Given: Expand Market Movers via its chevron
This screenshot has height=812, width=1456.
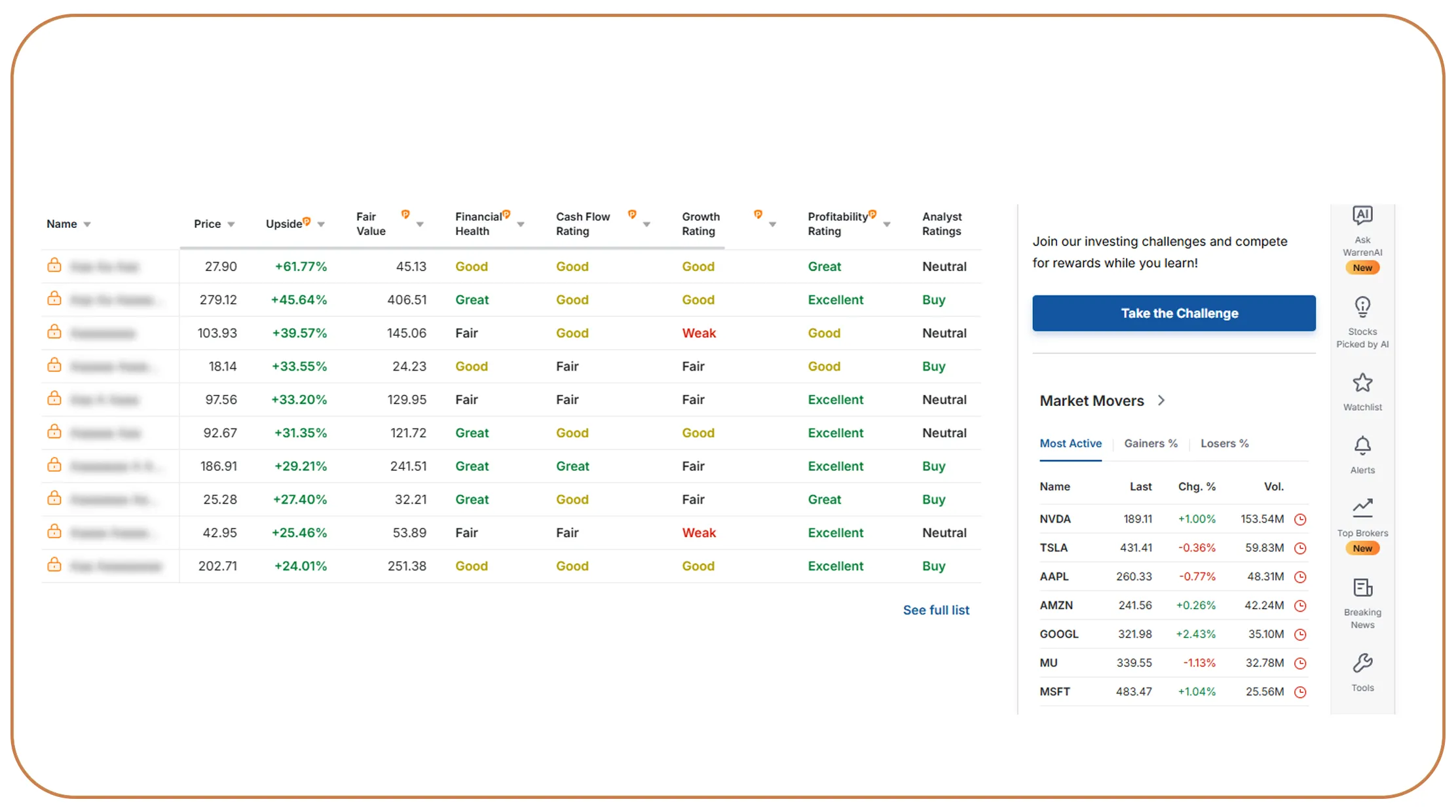Looking at the screenshot, I should 1162,400.
